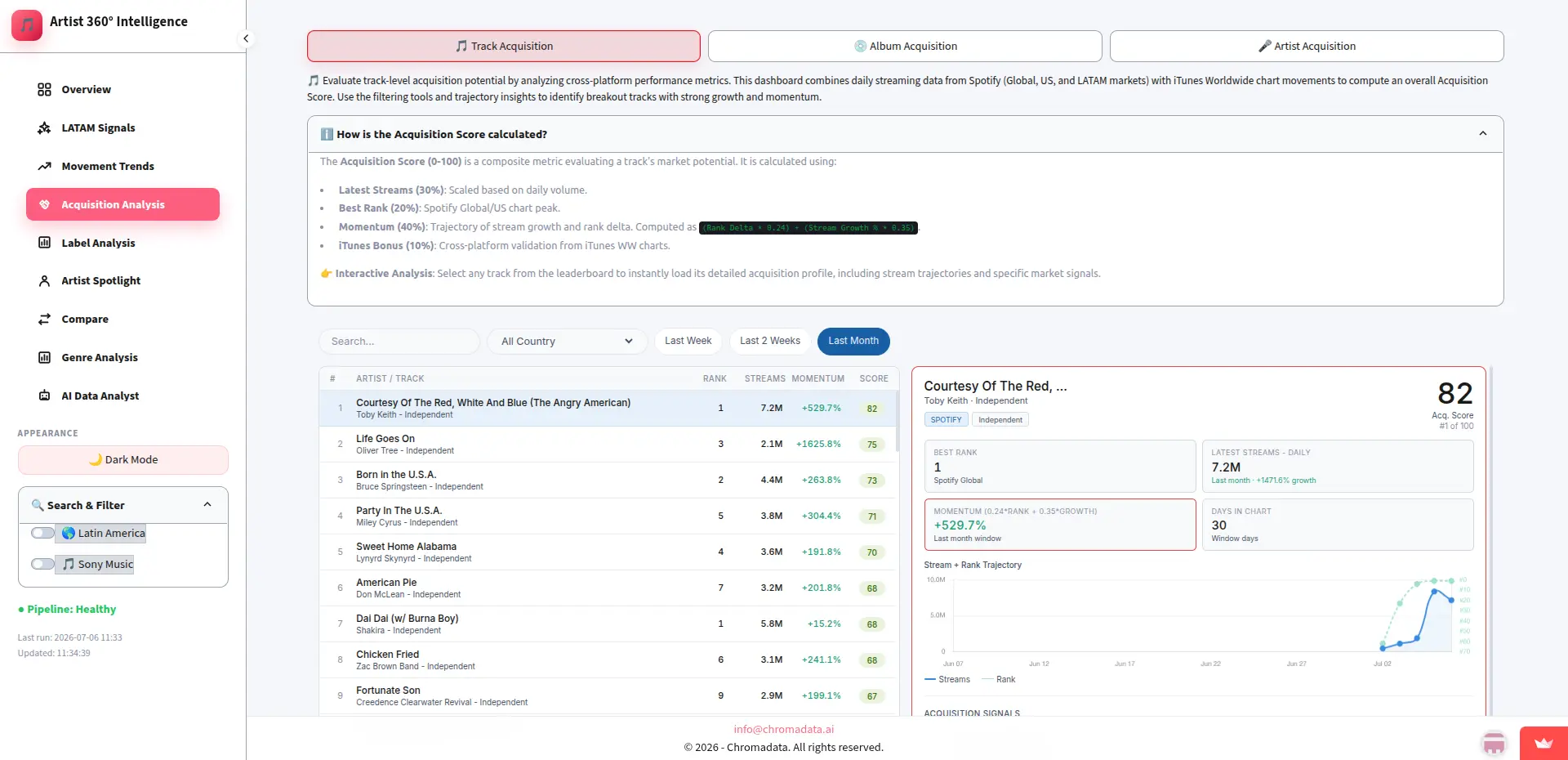Click the track Search input field
The height and width of the screenshot is (760, 1568).
tap(399, 341)
